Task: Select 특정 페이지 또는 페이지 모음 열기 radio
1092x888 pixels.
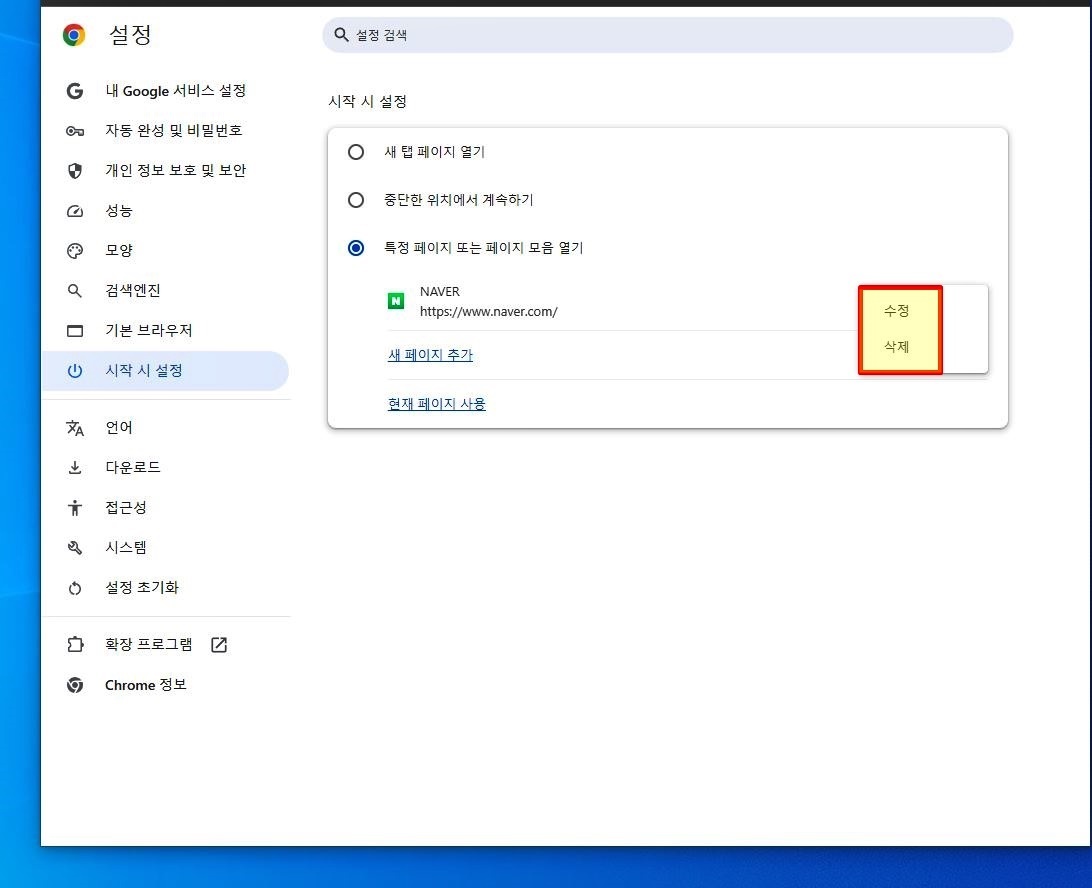Action: click(x=356, y=248)
